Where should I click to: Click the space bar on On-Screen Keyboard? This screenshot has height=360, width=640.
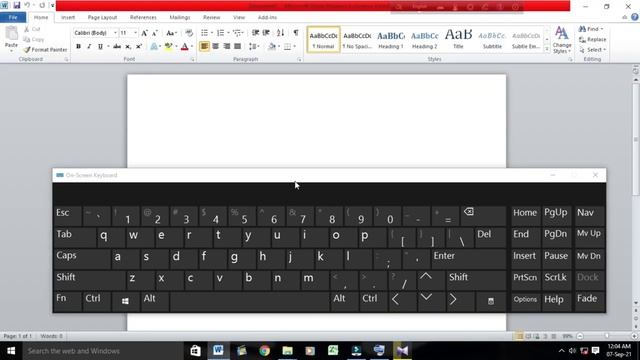[x=249, y=301]
